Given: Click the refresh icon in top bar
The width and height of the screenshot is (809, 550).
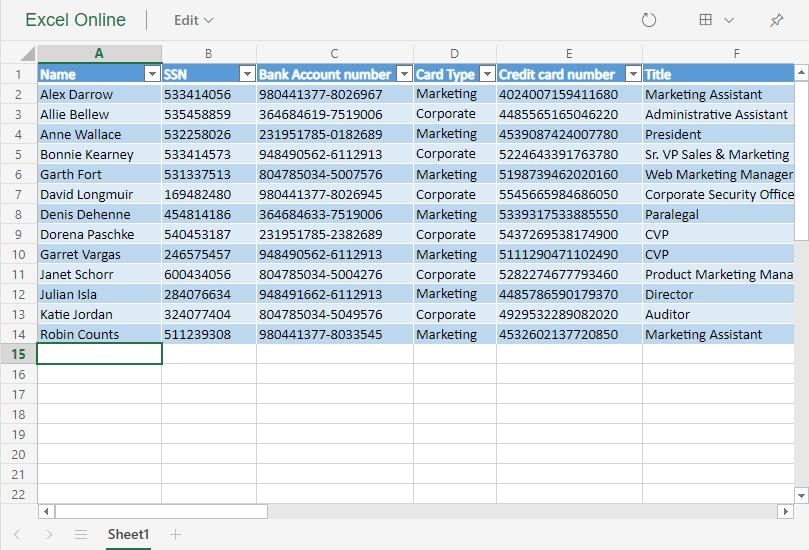Looking at the screenshot, I should pos(649,20).
